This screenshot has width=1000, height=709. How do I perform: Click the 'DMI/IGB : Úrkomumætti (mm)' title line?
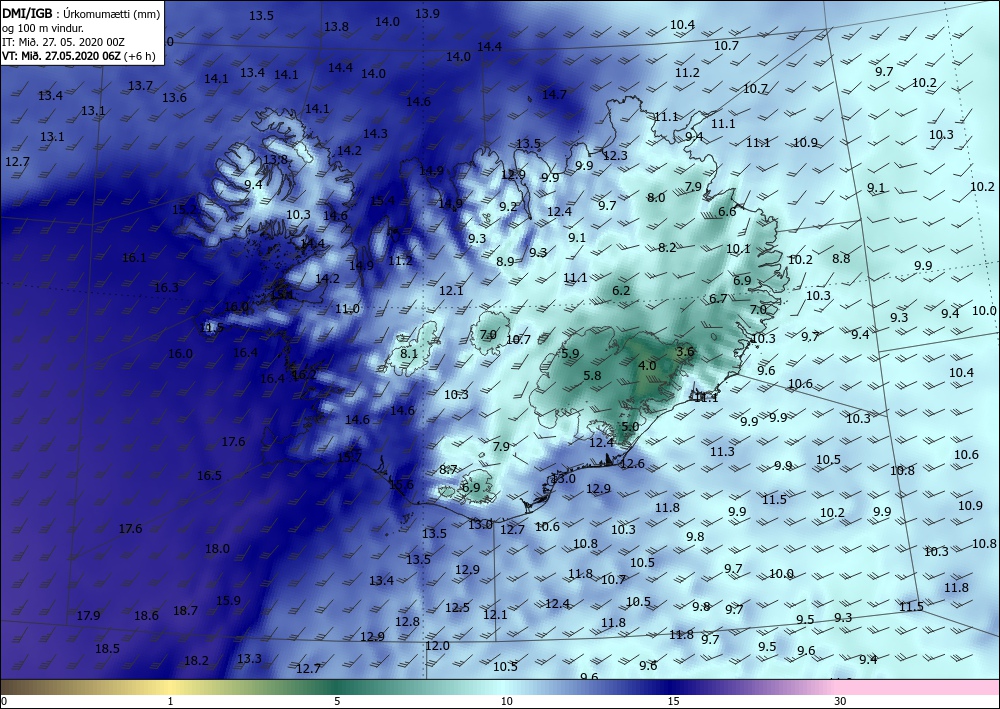click(81, 13)
